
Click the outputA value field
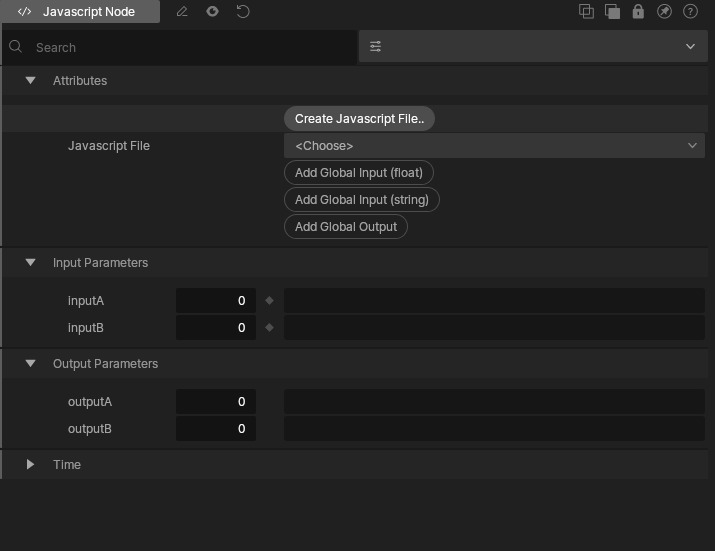tap(216, 402)
